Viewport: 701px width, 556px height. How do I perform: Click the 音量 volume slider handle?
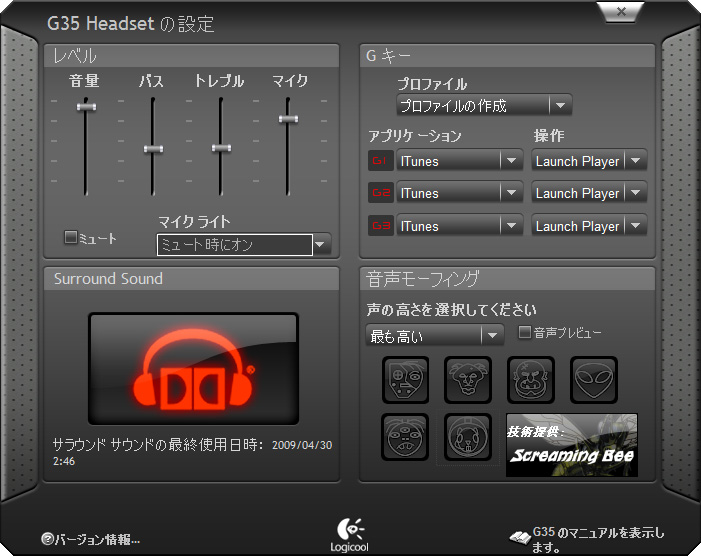tap(86, 106)
